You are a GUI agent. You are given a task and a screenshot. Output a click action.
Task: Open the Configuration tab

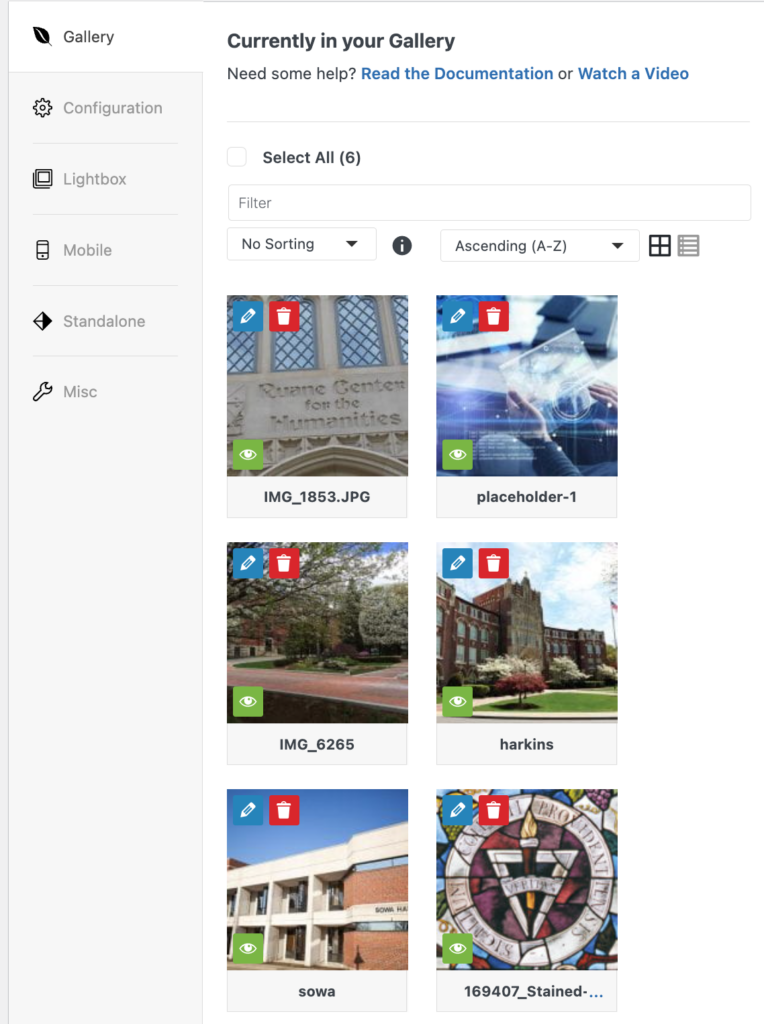coord(112,108)
